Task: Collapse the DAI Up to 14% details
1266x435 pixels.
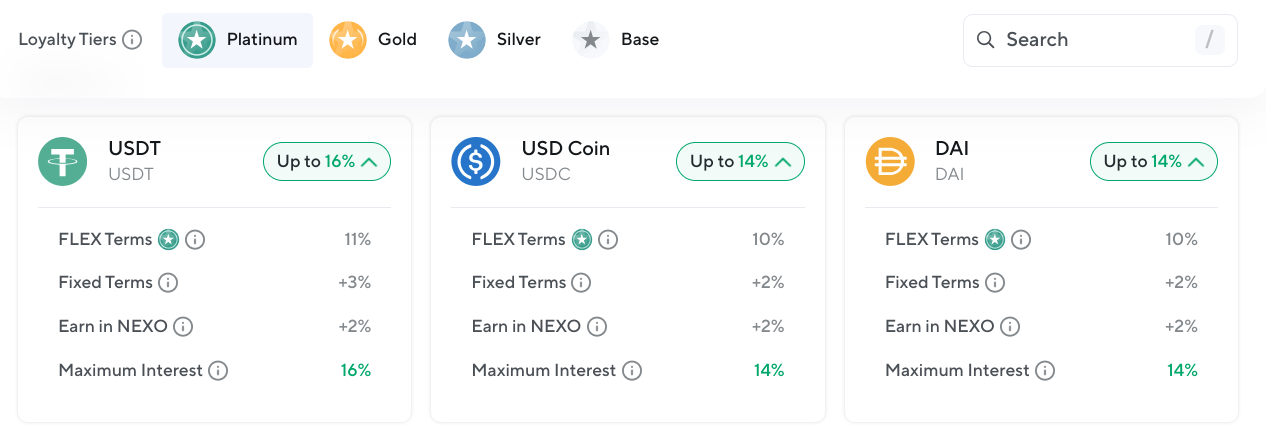Action: (1153, 161)
